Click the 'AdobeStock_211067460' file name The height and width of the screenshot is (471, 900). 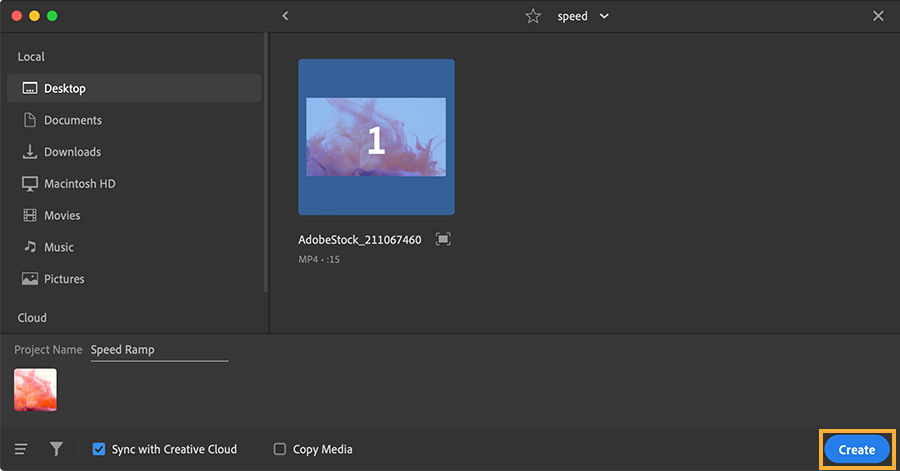pos(360,240)
